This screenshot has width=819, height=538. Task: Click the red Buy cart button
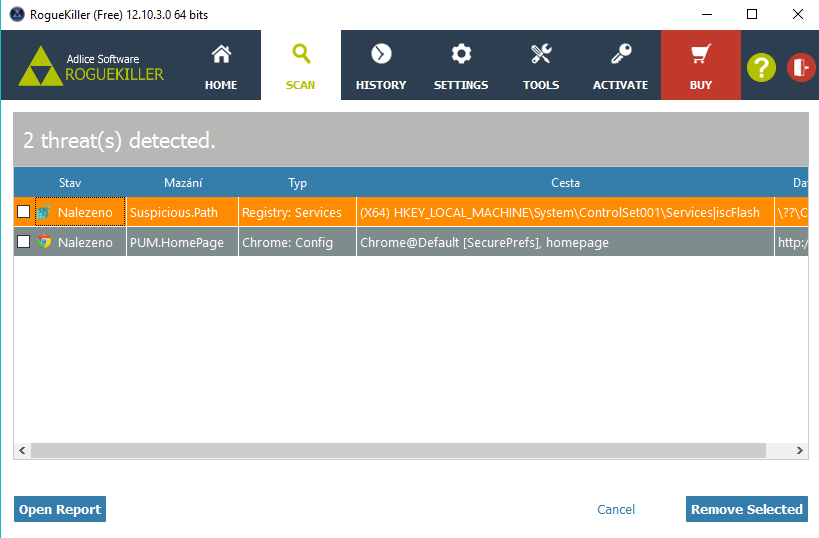point(700,65)
